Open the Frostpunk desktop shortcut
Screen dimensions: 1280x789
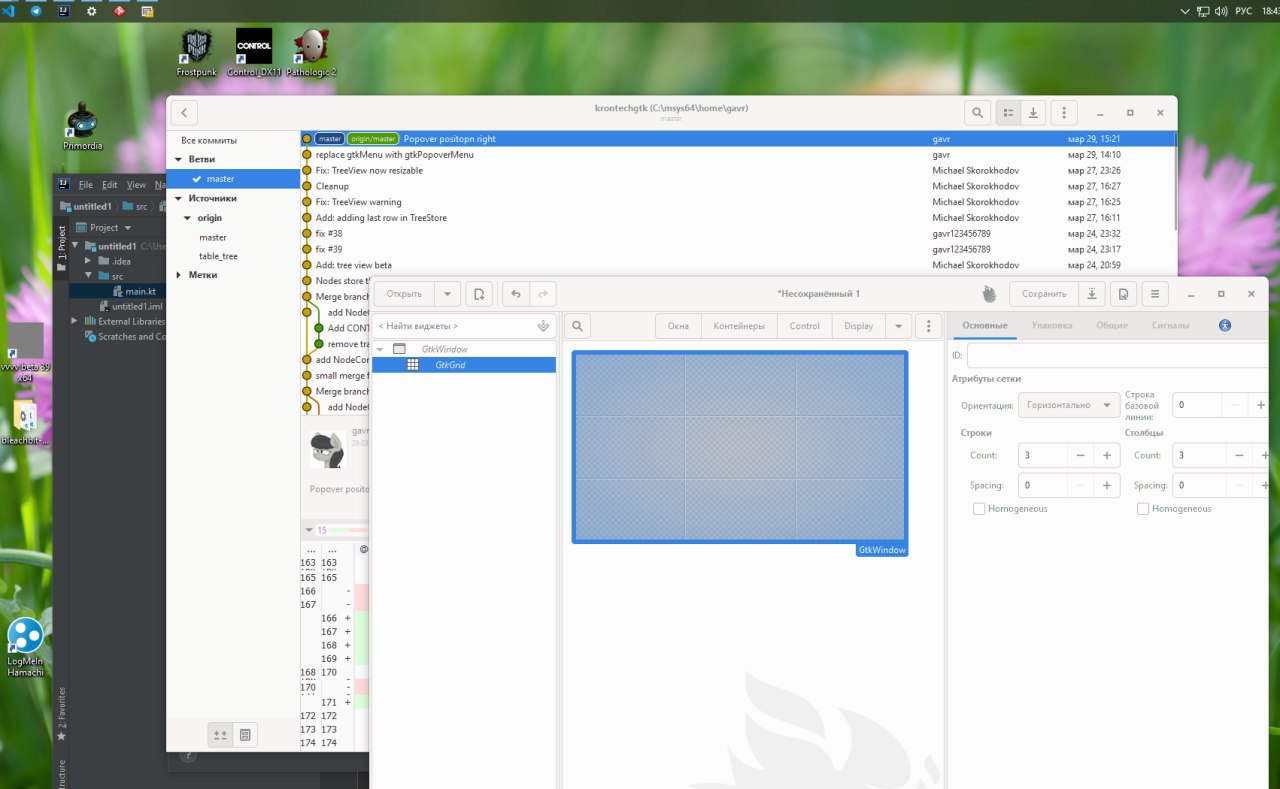[196, 52]
